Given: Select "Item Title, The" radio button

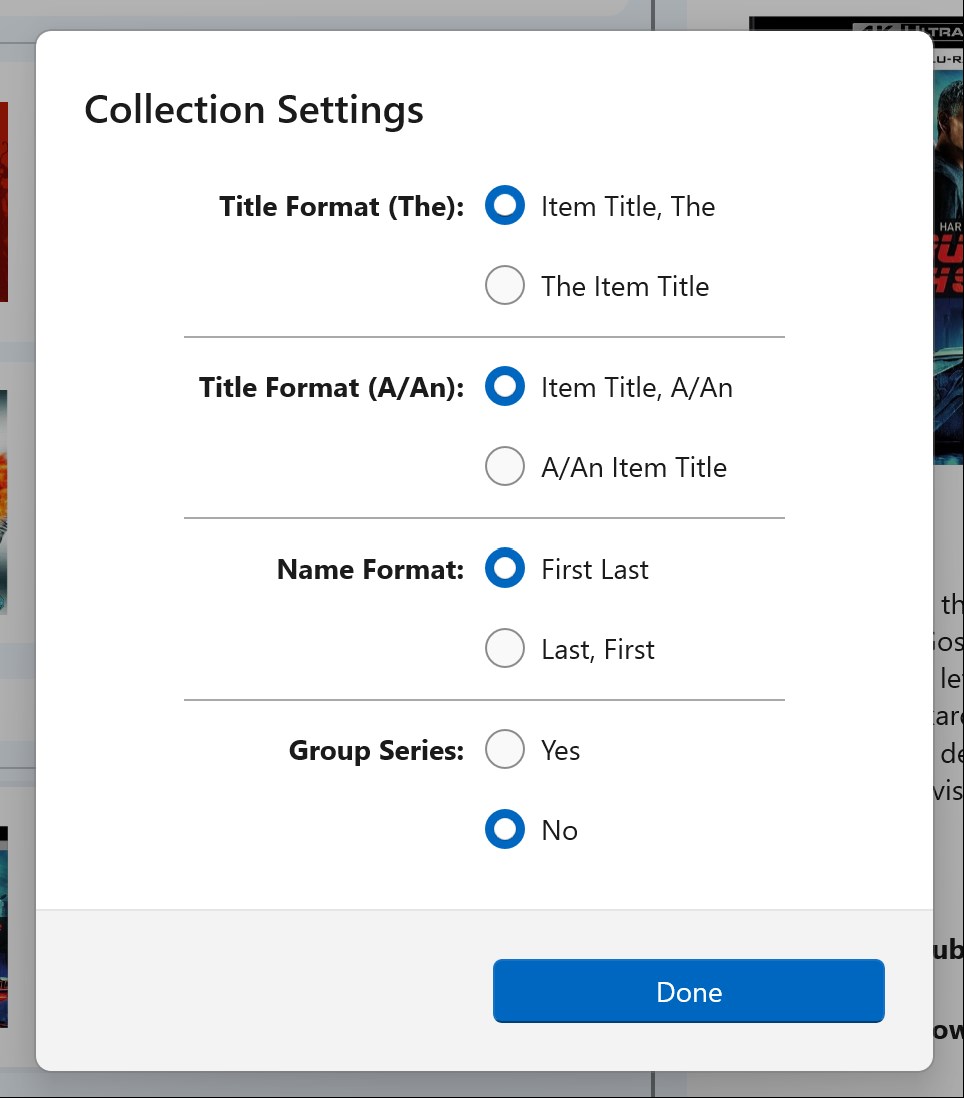Looking at the screenshot, I should (505, 205).
